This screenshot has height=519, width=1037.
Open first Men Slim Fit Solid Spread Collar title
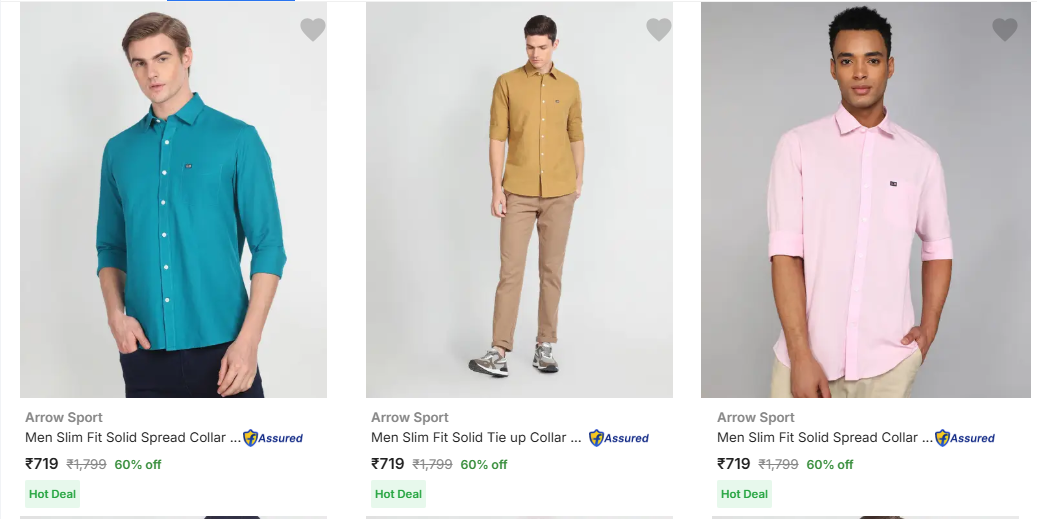coord(132,437)
